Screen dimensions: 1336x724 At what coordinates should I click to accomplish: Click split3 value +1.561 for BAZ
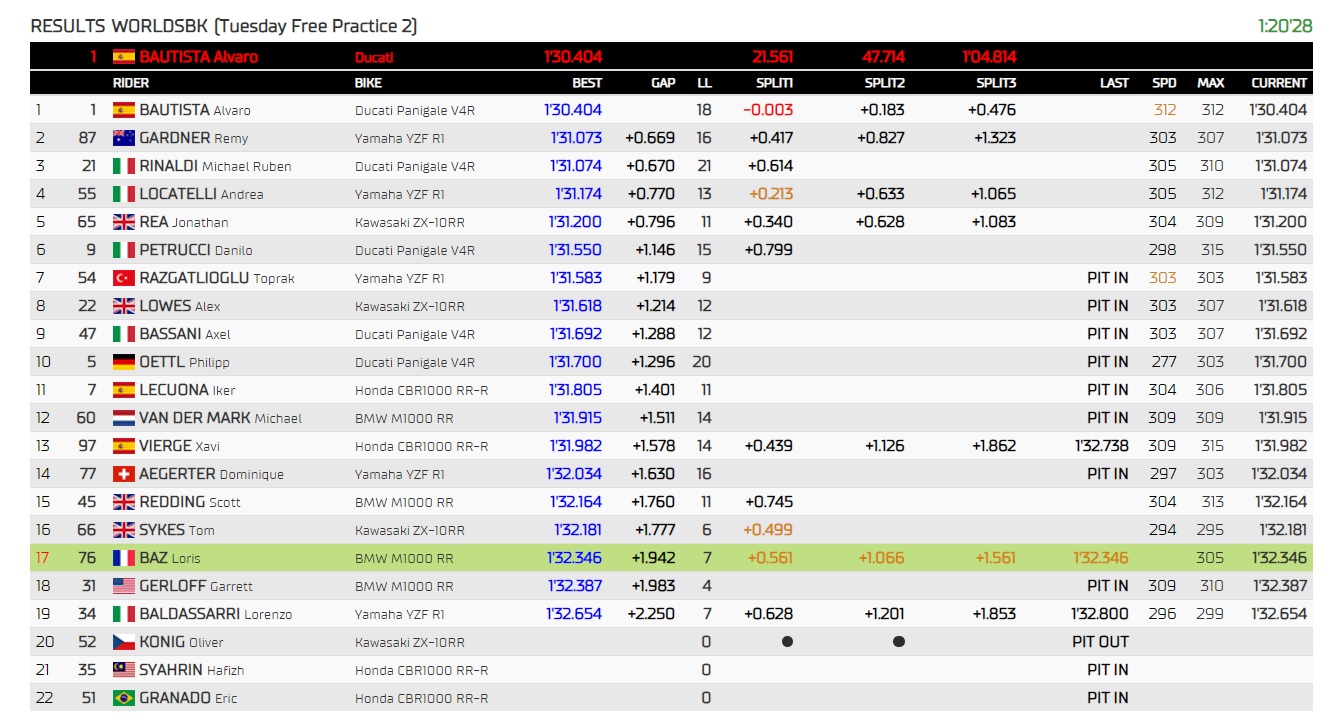coord(994,558)
